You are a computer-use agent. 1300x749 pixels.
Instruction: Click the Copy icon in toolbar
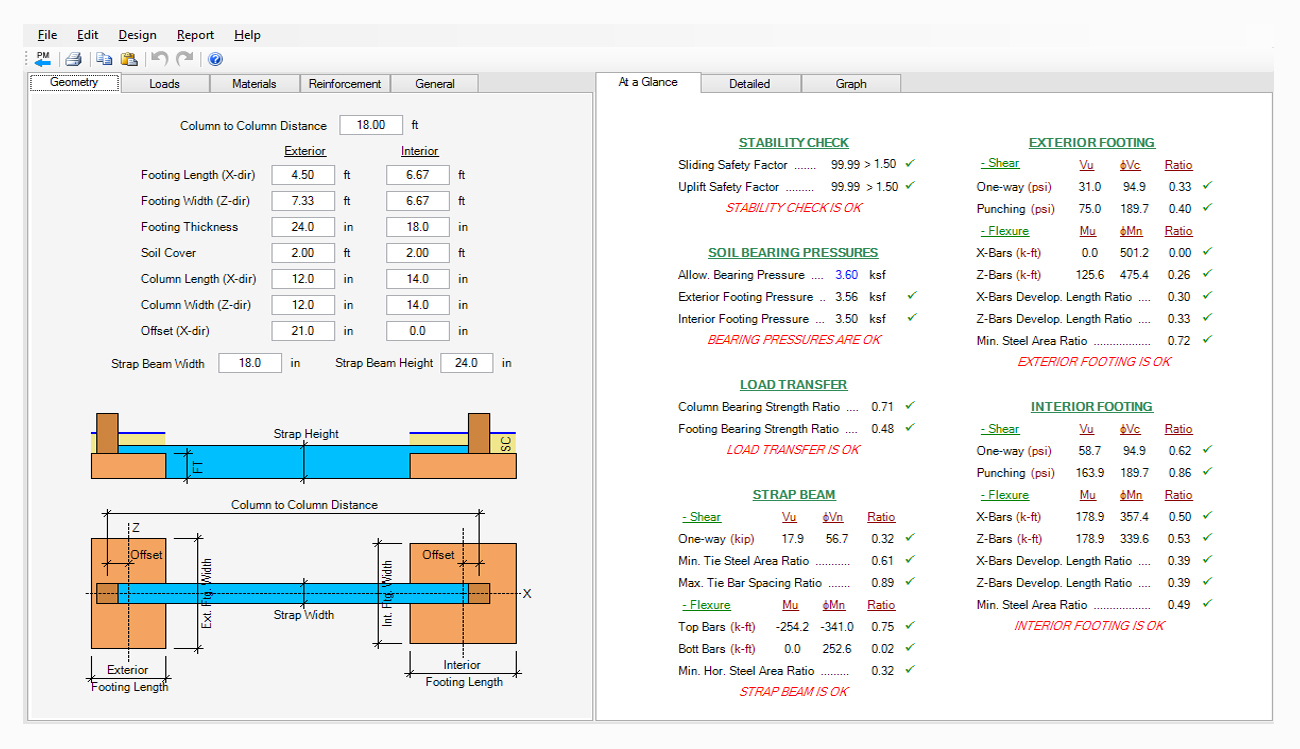pos(104,59)
